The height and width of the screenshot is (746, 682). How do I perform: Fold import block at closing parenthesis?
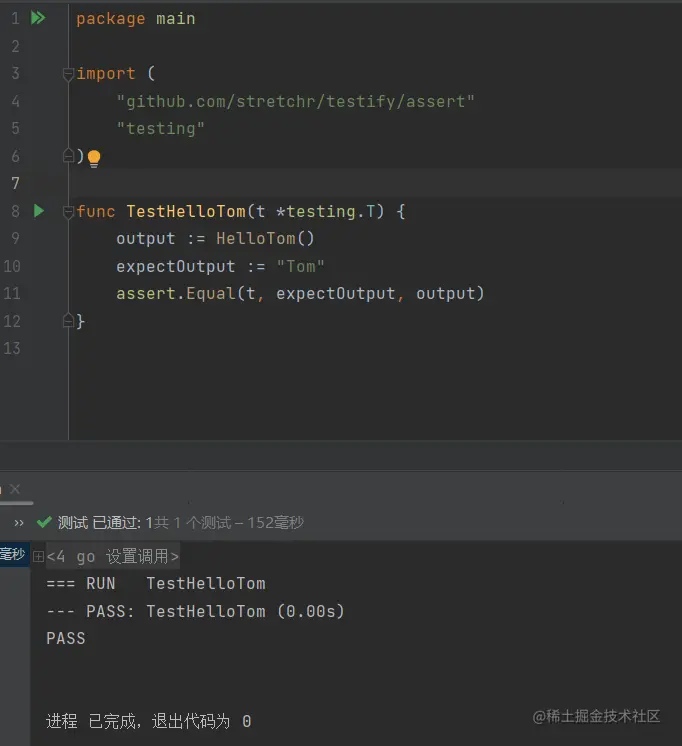point(68,156)
